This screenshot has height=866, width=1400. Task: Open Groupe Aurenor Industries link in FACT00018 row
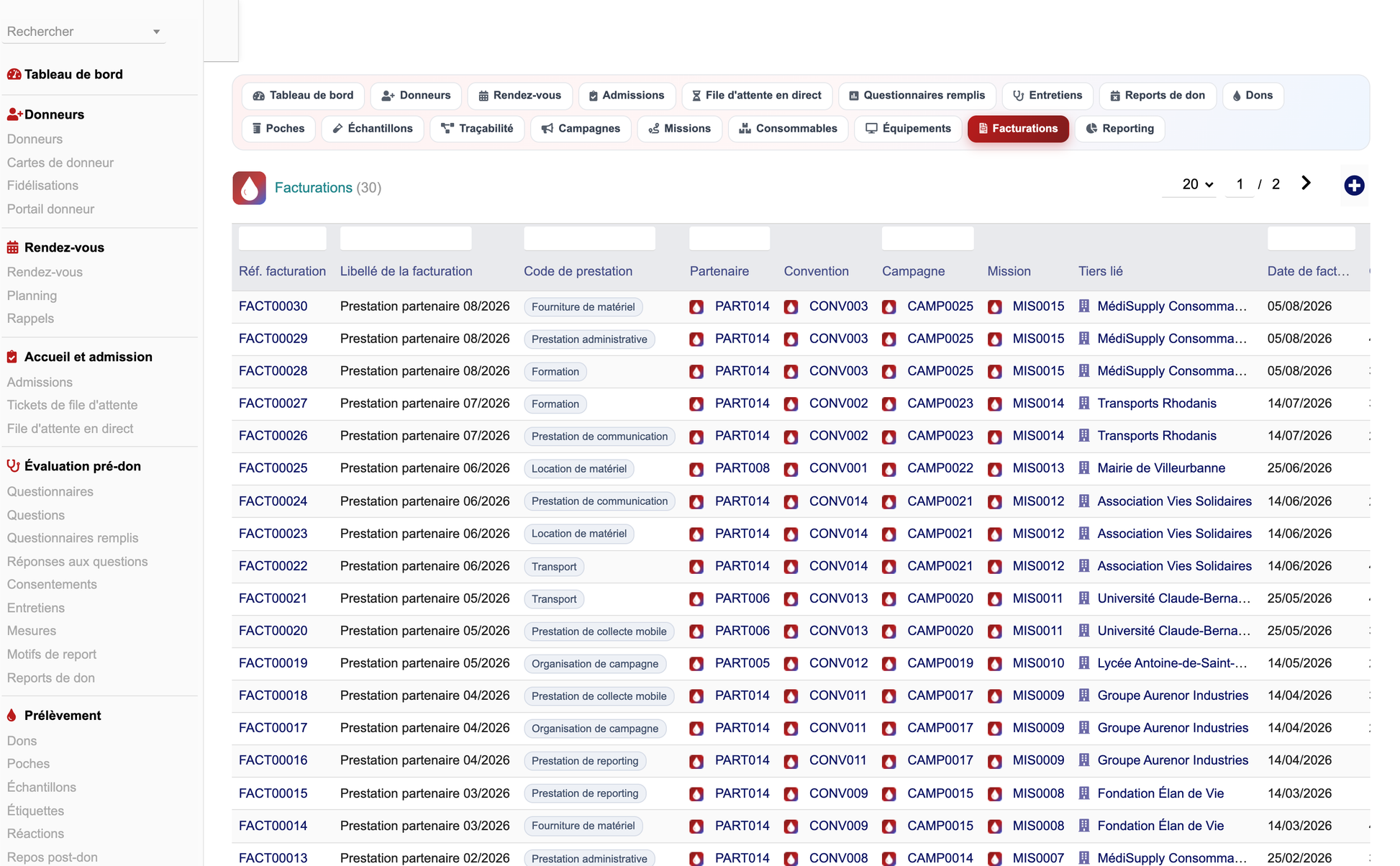[x=1173, y=695]
